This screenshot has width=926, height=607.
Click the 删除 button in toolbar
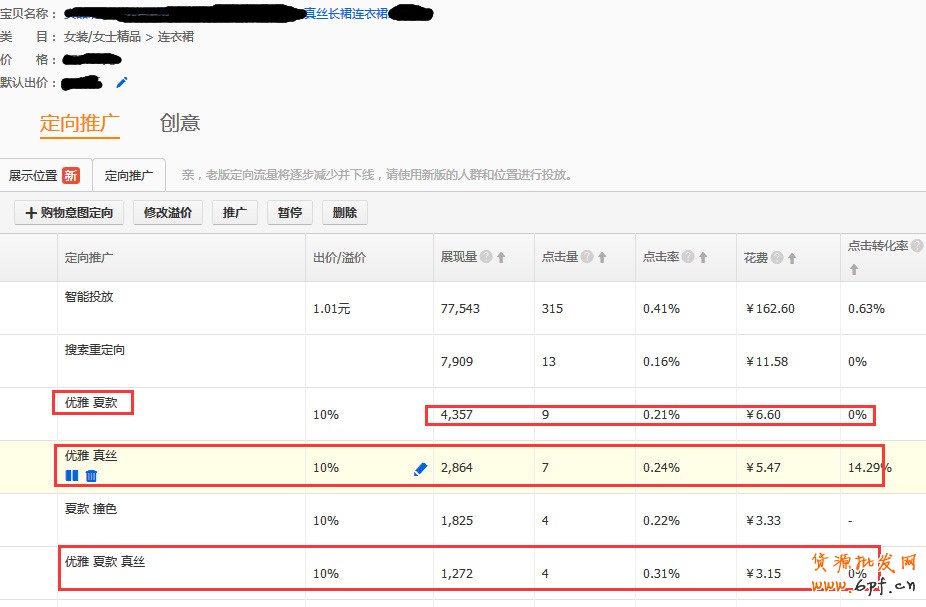344,213
